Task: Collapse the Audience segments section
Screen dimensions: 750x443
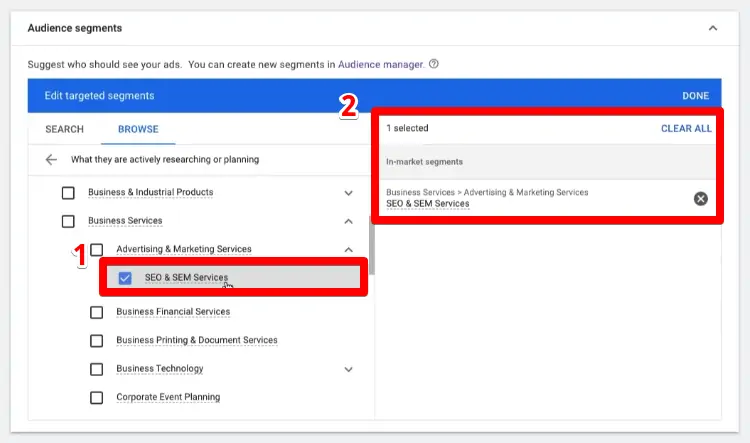Action: (712, 28)
